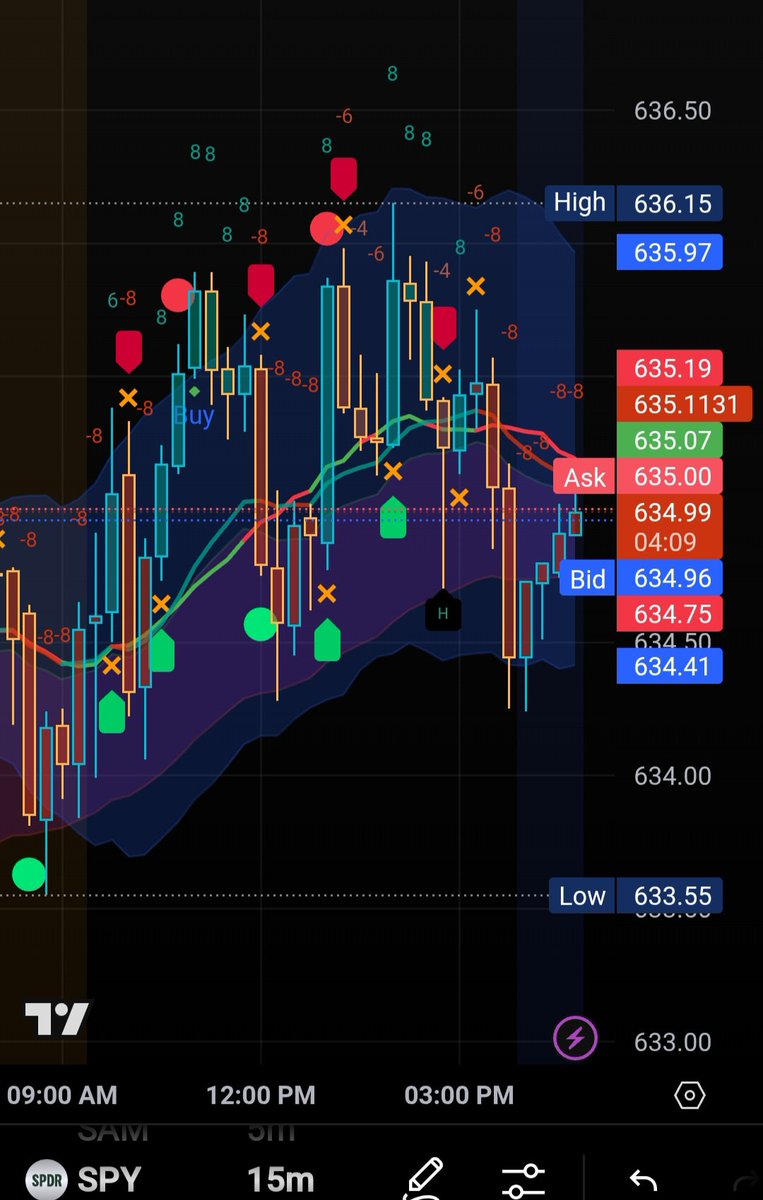763x1200 pixels.
Task: Select the green circle below lowest candle
Action: (29, 873)
